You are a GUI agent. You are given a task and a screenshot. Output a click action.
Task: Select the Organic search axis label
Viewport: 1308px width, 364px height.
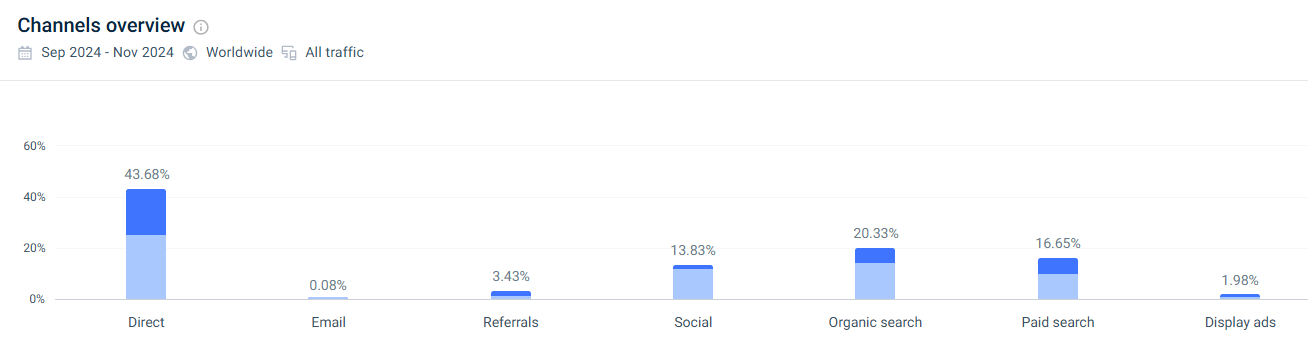875,323
